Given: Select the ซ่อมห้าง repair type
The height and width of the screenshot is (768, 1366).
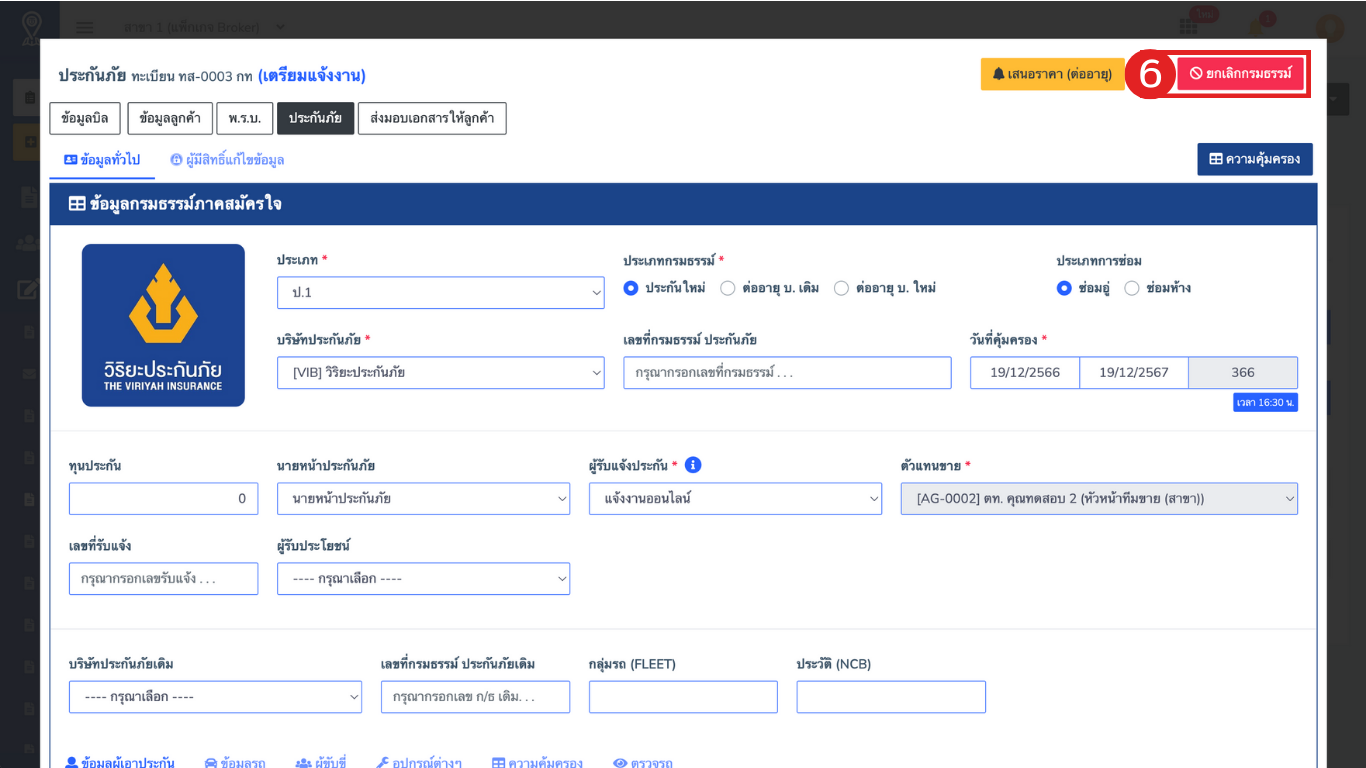Looking at the screenshot, I should [1132, 288].
